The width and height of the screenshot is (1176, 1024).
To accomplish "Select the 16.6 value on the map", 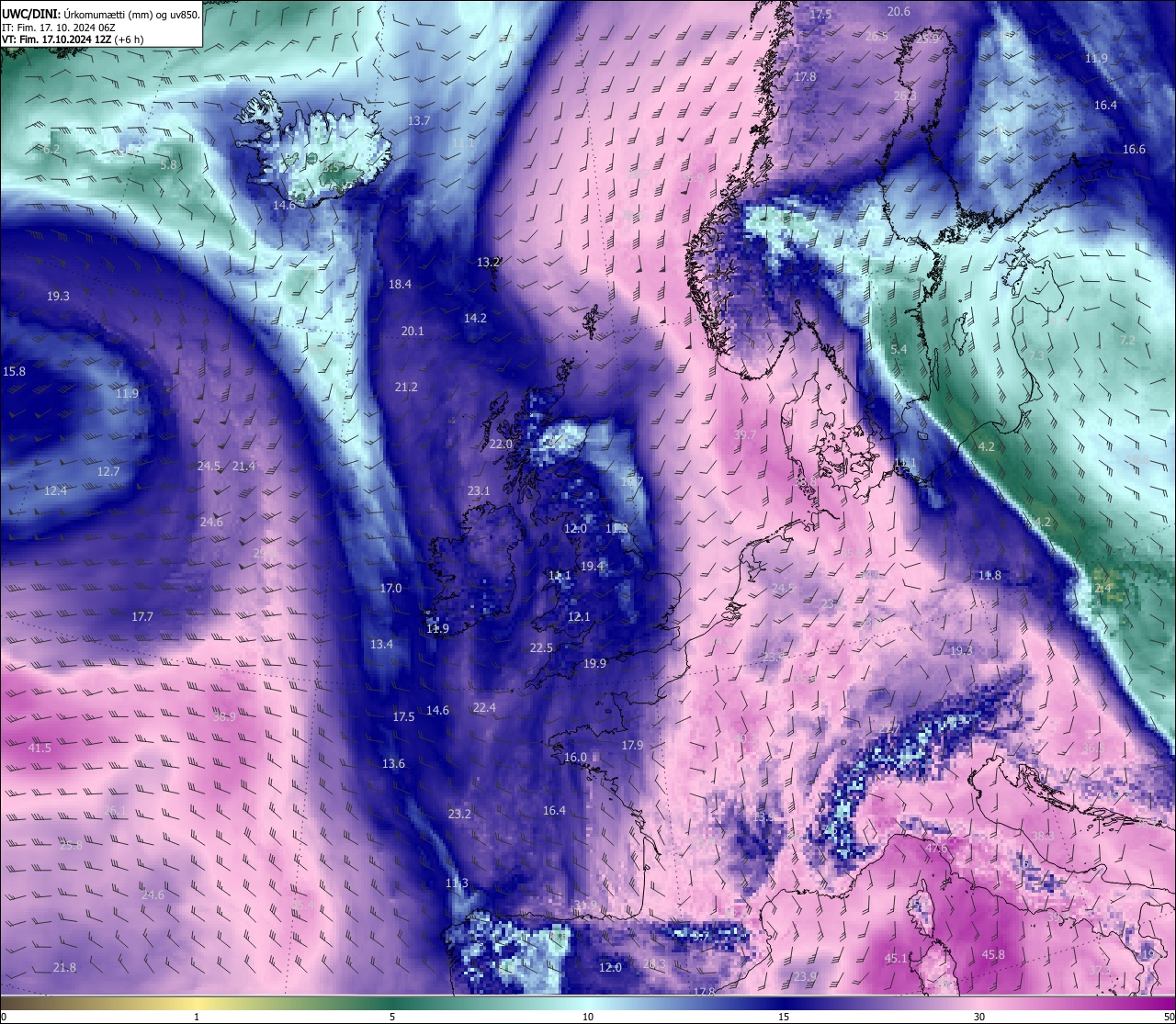I will click(1134, 150).
